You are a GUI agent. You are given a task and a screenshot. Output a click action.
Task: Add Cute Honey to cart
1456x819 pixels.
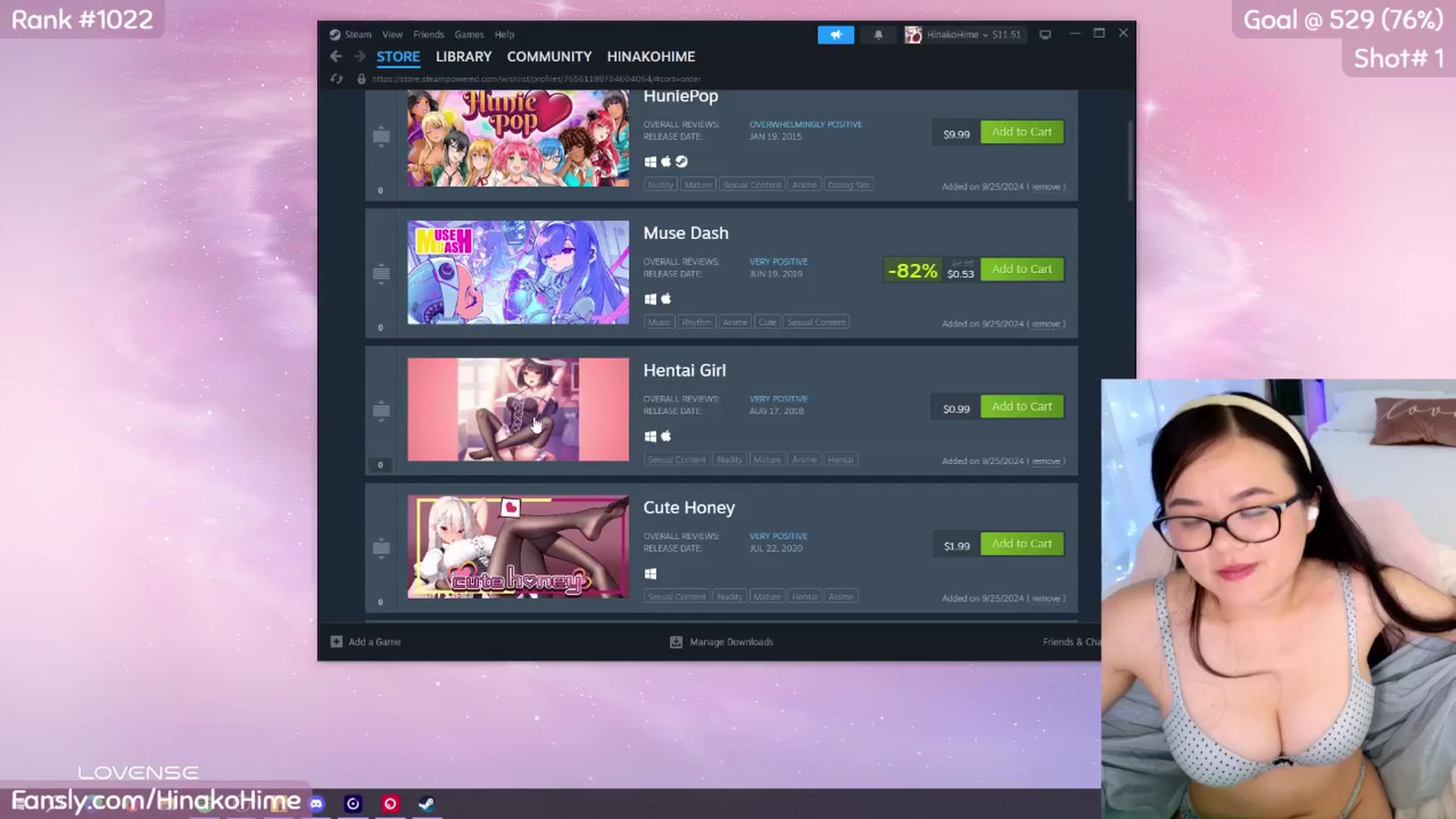tap(1021, 544)
